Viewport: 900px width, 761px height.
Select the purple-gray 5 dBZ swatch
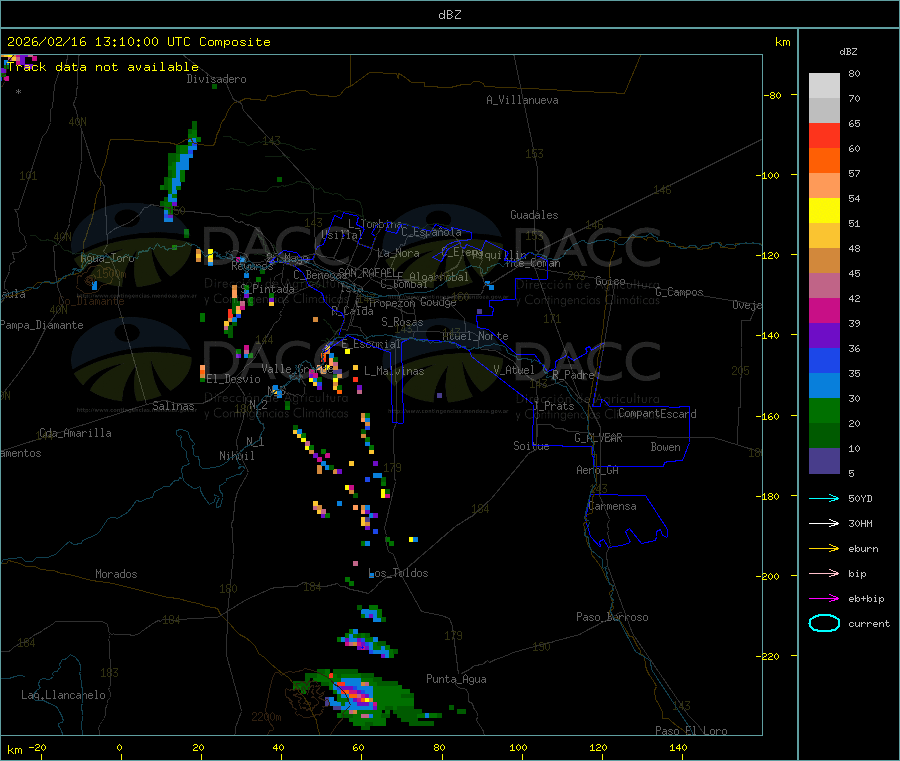[824, 461]
